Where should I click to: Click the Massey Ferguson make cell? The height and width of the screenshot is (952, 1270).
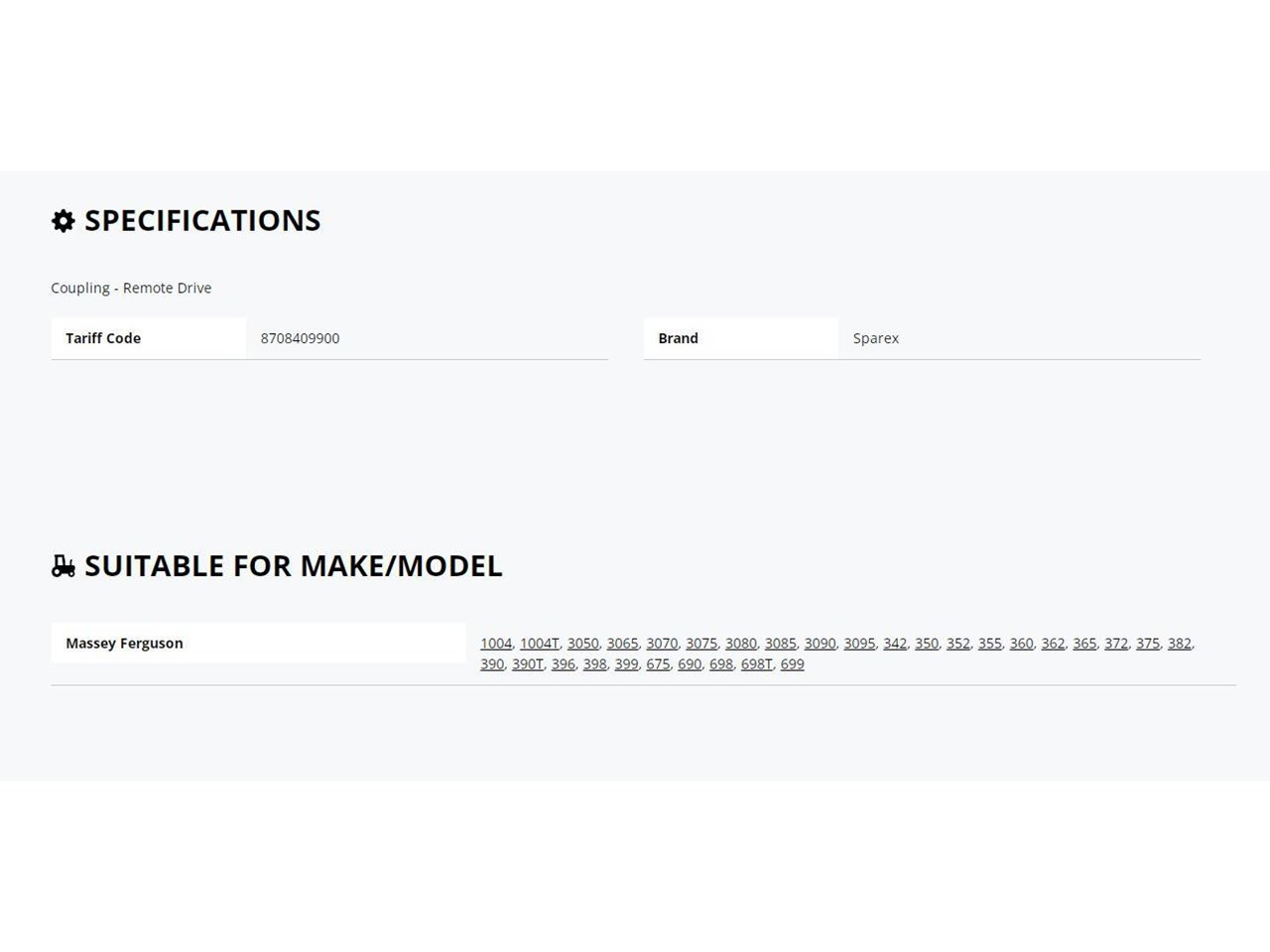click(259, 643)
